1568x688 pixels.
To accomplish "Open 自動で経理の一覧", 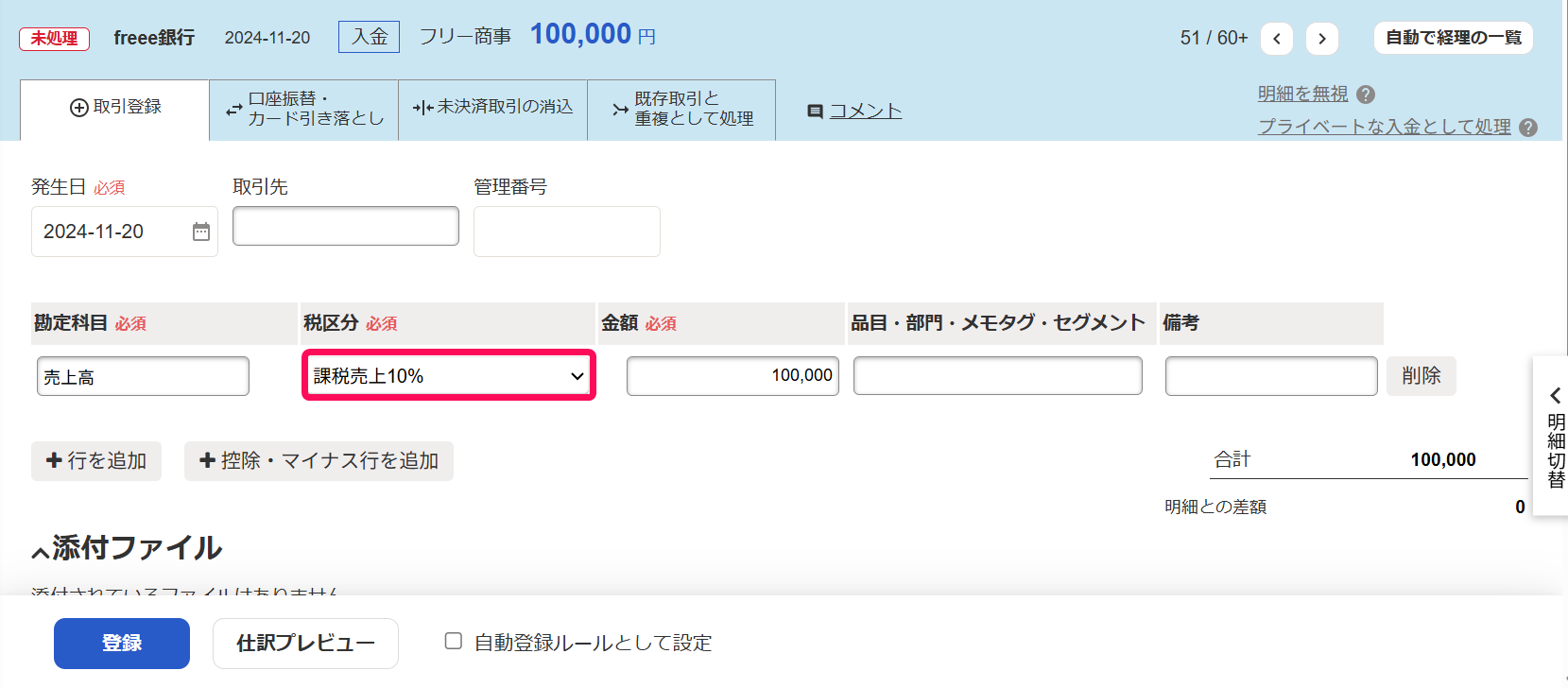I will coord(1454,38).
